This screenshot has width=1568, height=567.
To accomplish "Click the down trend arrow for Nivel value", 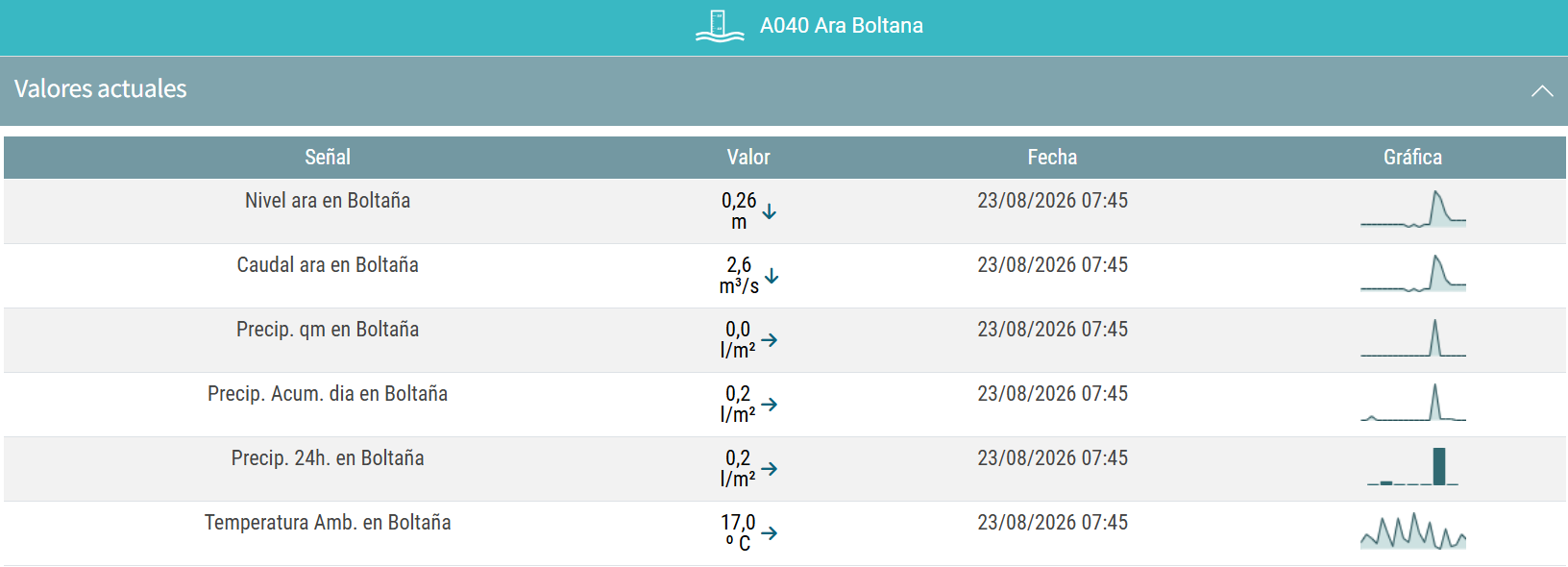I will tap(770, 211).
